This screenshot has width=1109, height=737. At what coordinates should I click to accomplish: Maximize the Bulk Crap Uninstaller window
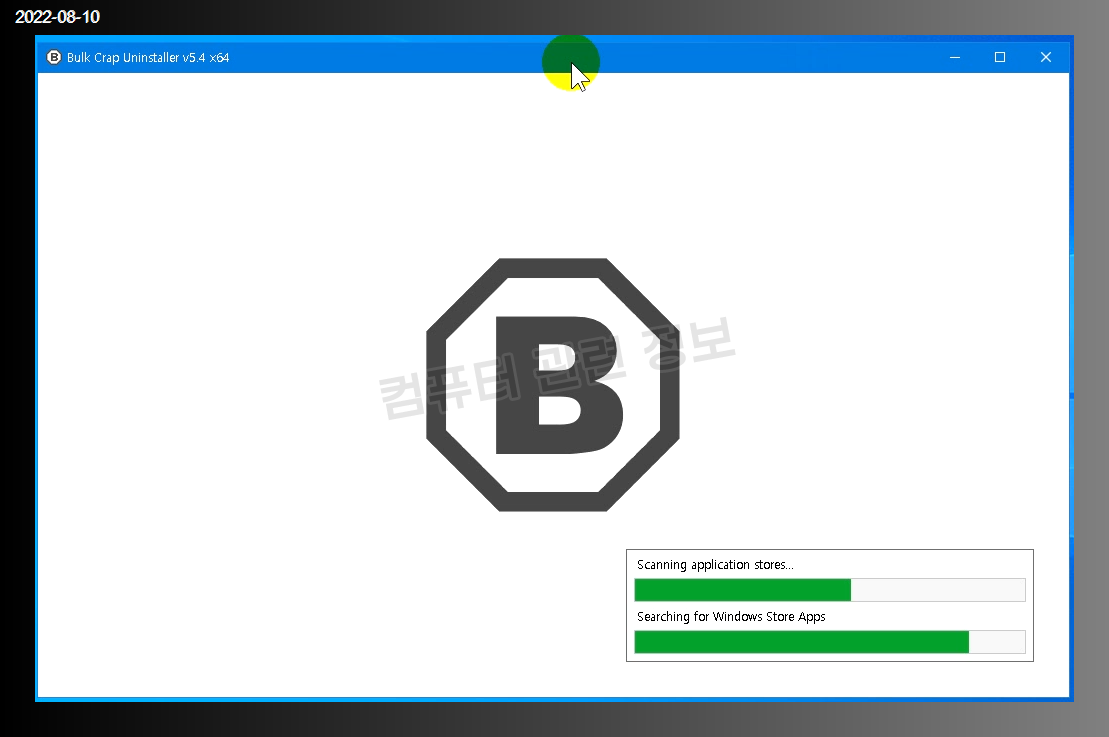coord(1000,57)
